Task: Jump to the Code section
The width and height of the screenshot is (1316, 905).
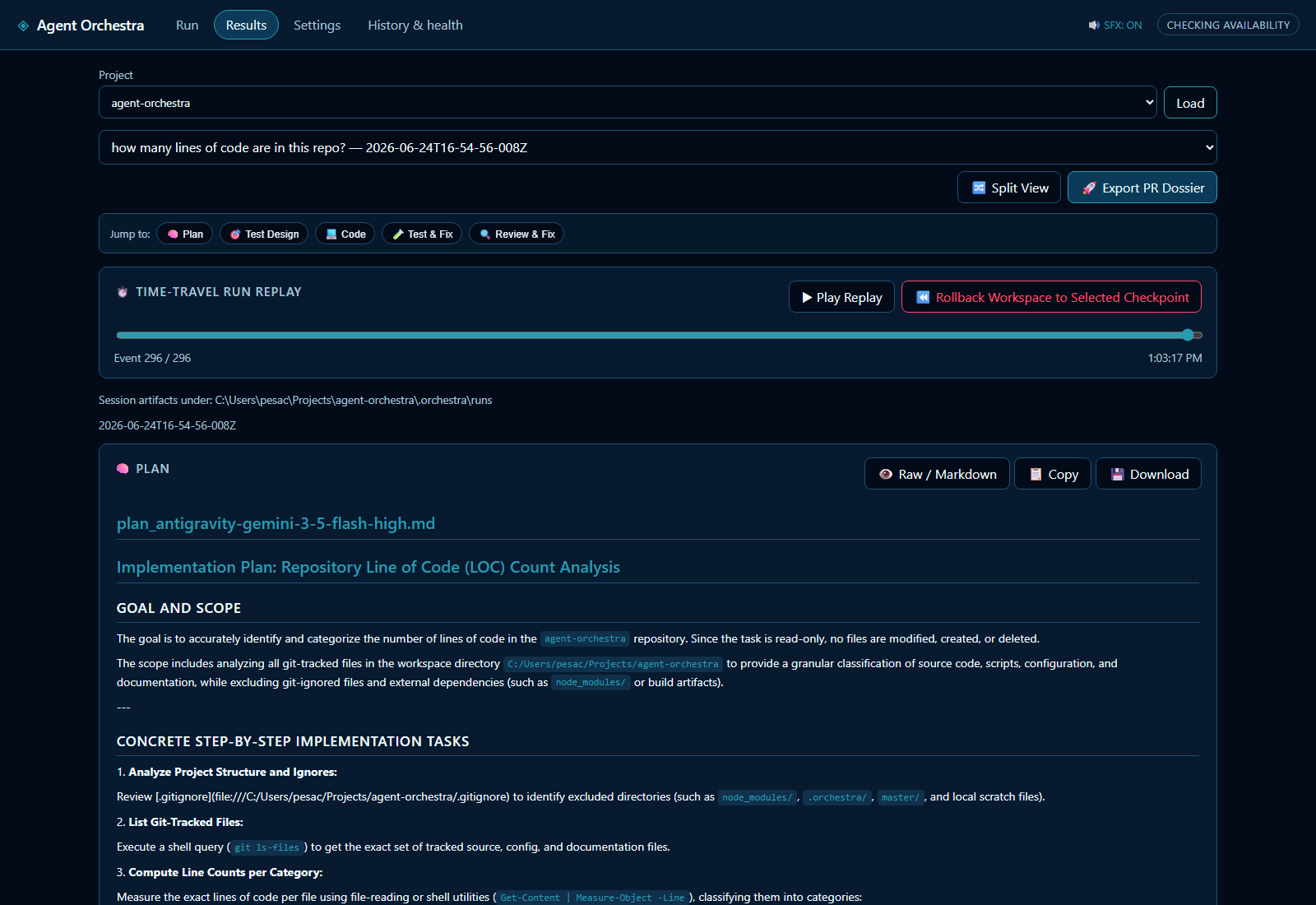Action: 345,234
